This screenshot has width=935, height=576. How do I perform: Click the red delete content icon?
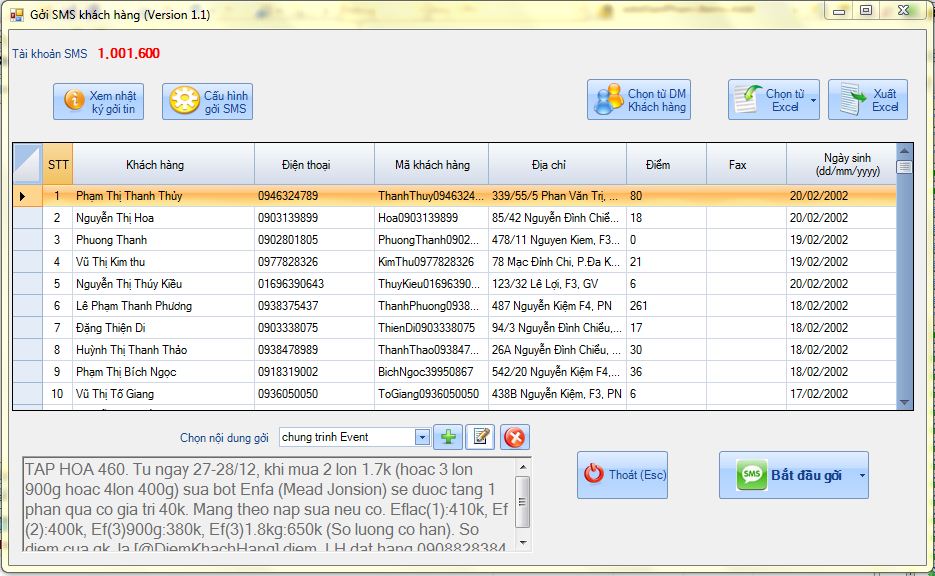(514, 437)
